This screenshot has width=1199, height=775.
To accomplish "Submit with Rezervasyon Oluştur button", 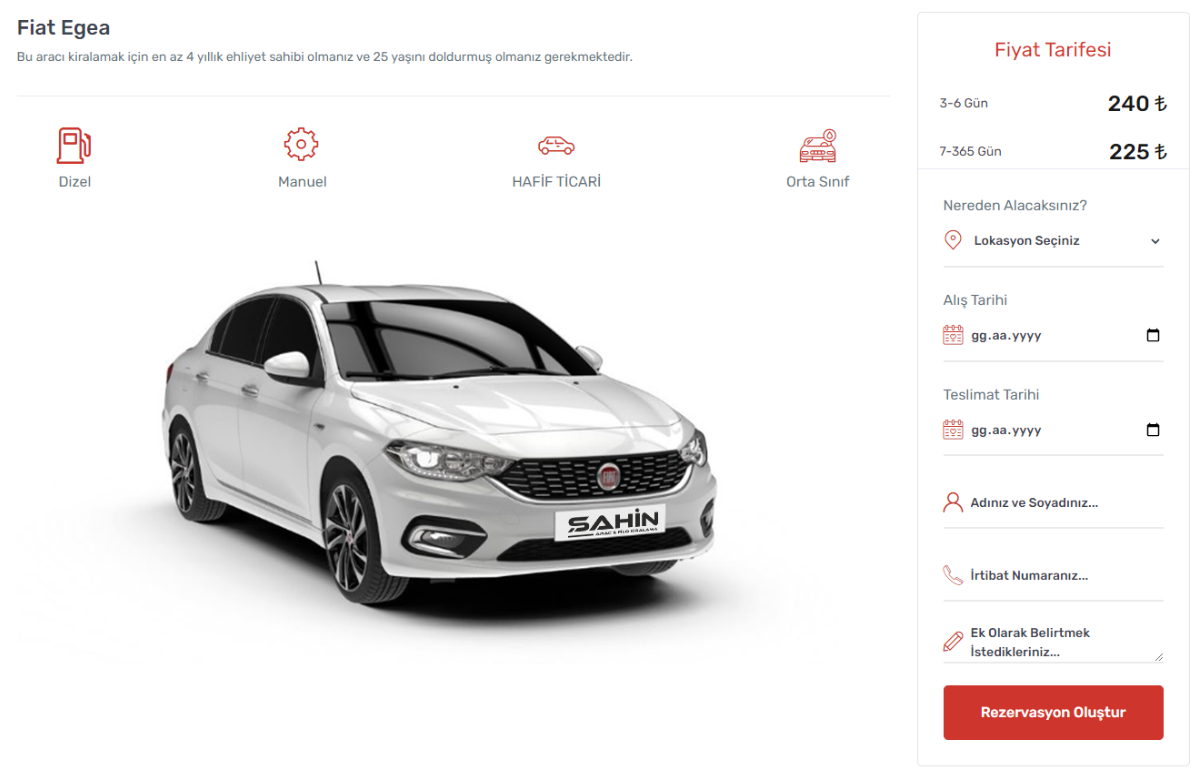I will point(1053,712).
